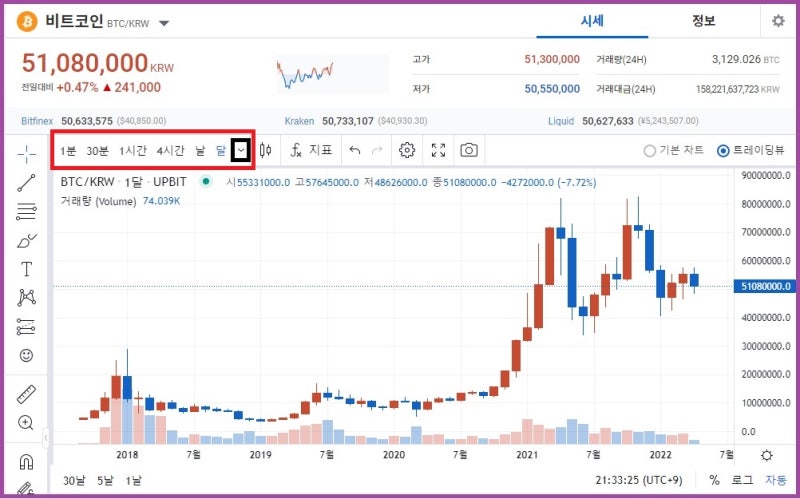800x499 pixels.
Task: Set date range to 1날
Action: 134,481
